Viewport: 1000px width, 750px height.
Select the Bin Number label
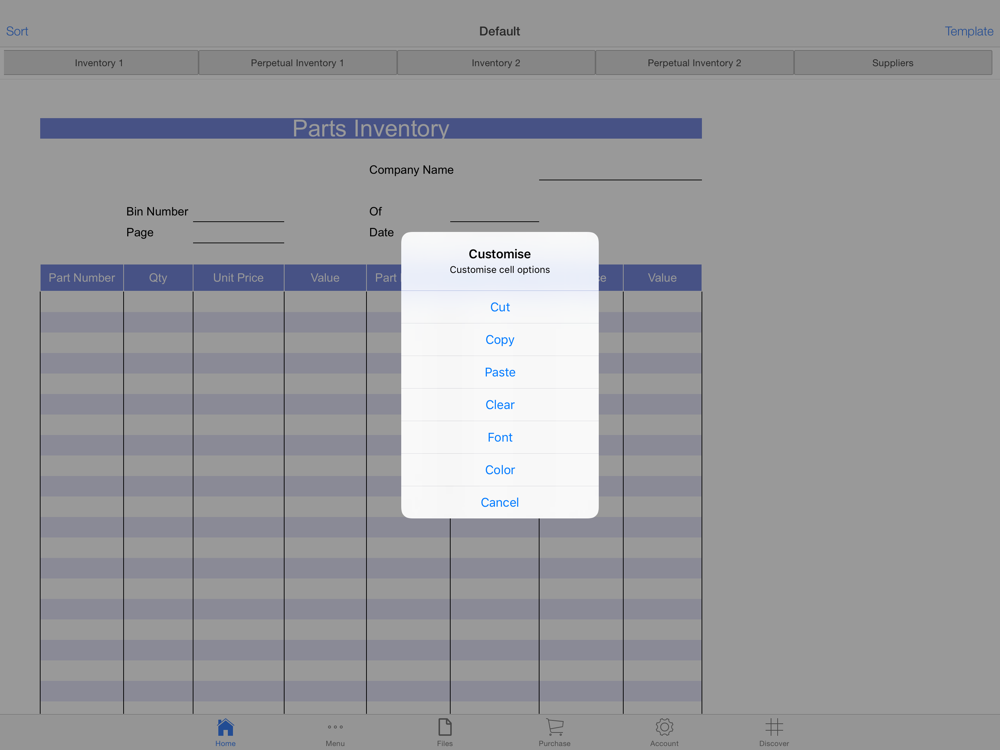[x=157, y=211]
